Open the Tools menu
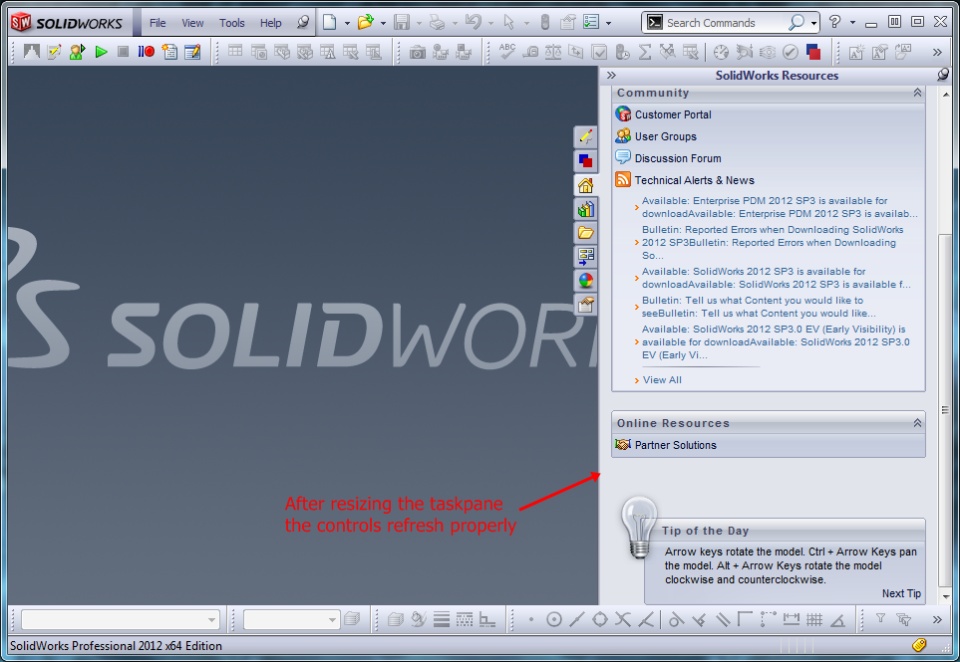 231,23
